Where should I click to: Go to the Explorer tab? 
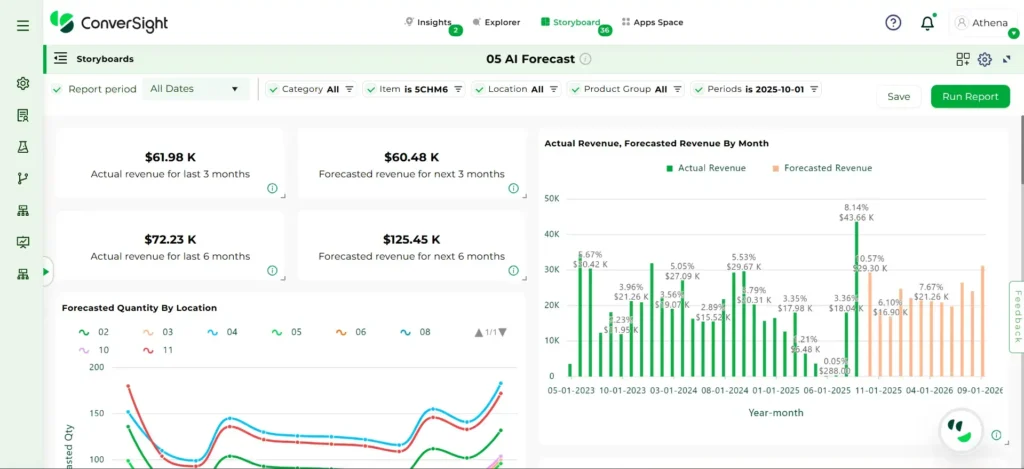[495, 22]
